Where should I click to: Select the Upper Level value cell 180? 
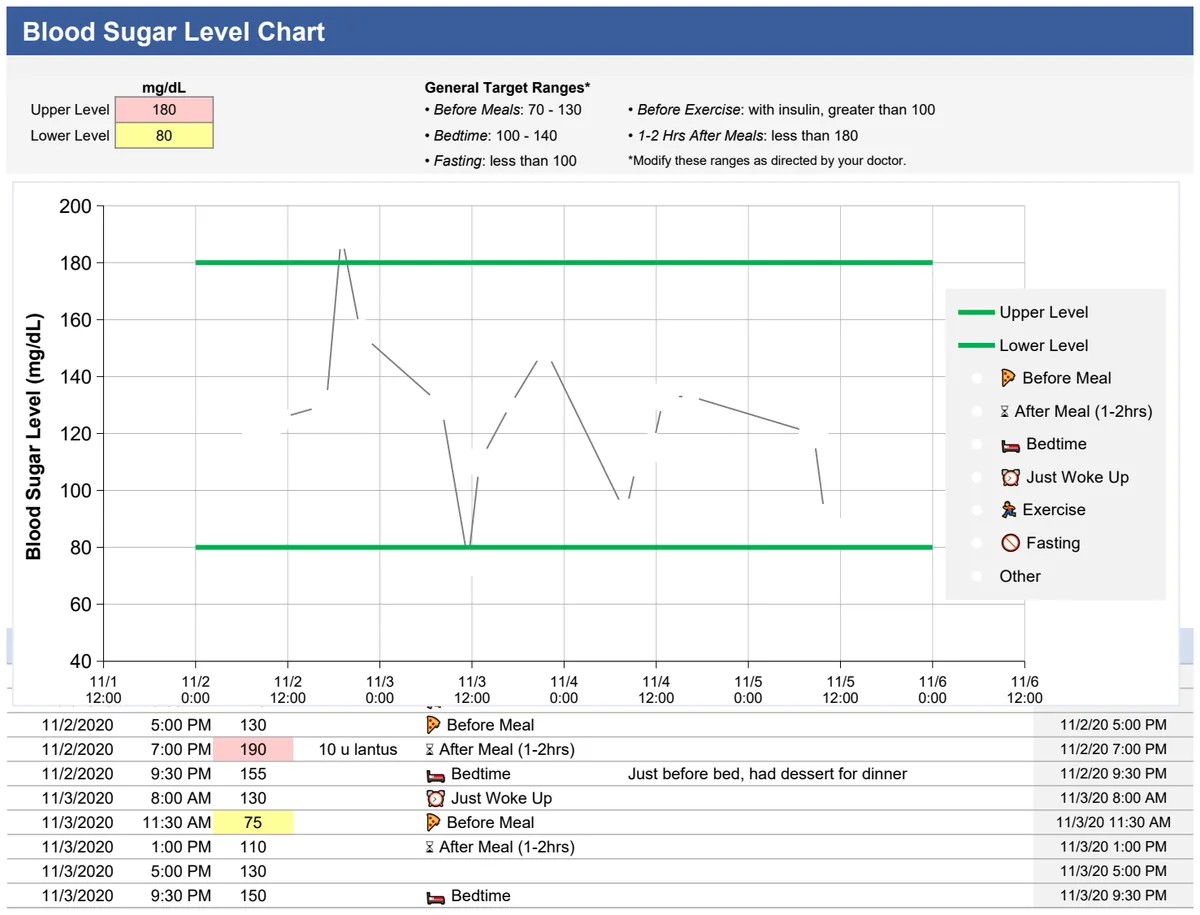point(164,109)
